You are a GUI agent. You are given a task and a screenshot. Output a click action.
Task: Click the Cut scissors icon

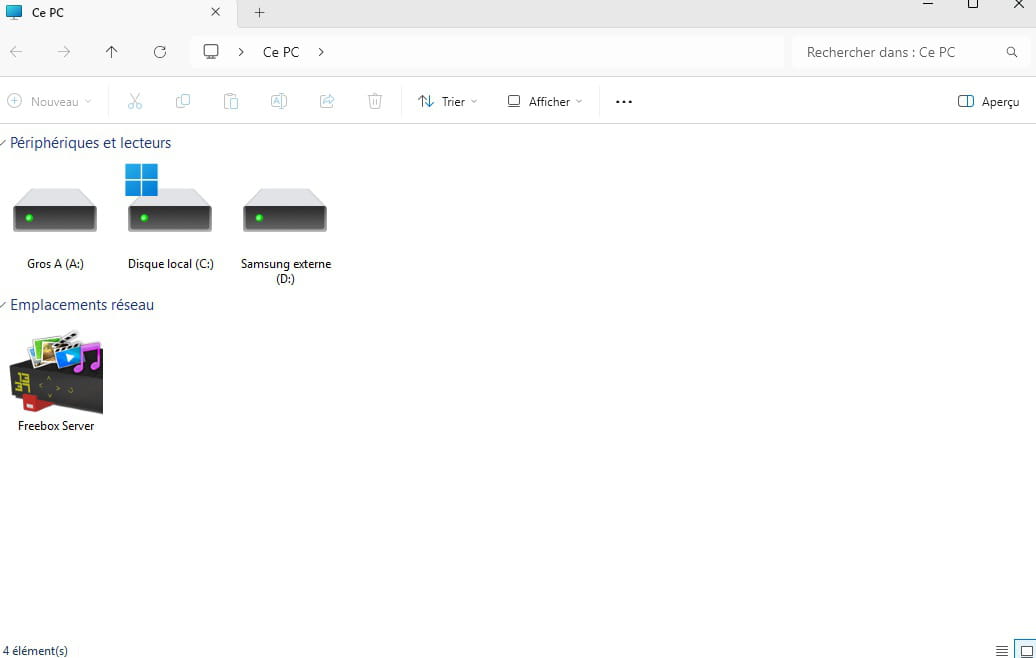pos(135,101)
